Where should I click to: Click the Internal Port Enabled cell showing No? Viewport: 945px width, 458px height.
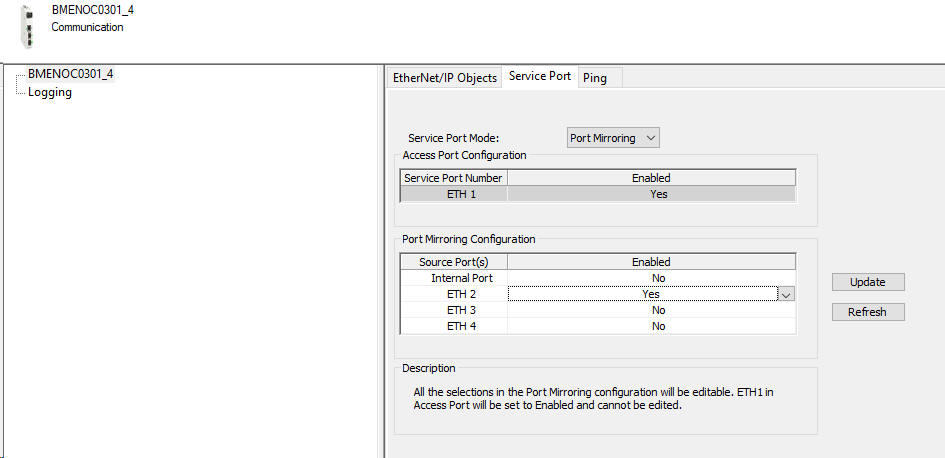pos(651,278)
